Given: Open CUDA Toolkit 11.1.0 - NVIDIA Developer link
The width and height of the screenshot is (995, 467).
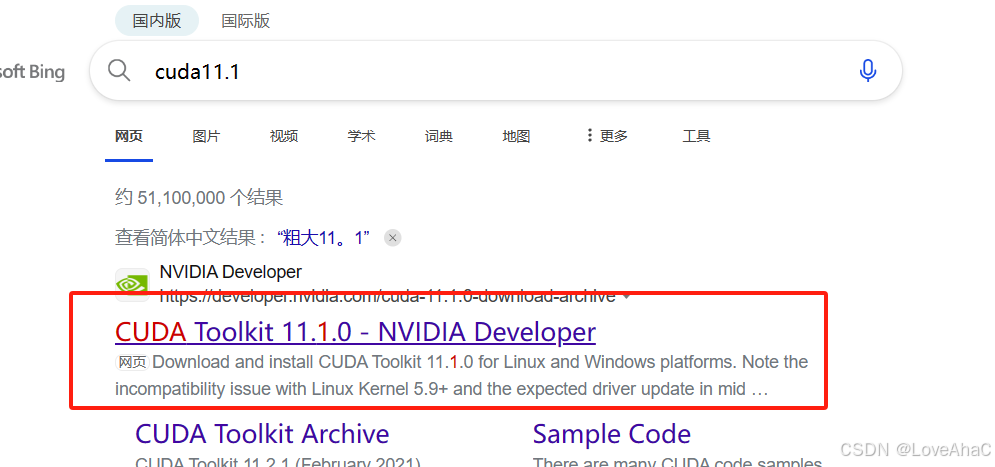Looking at the screenshot, I should pos(355,332).
